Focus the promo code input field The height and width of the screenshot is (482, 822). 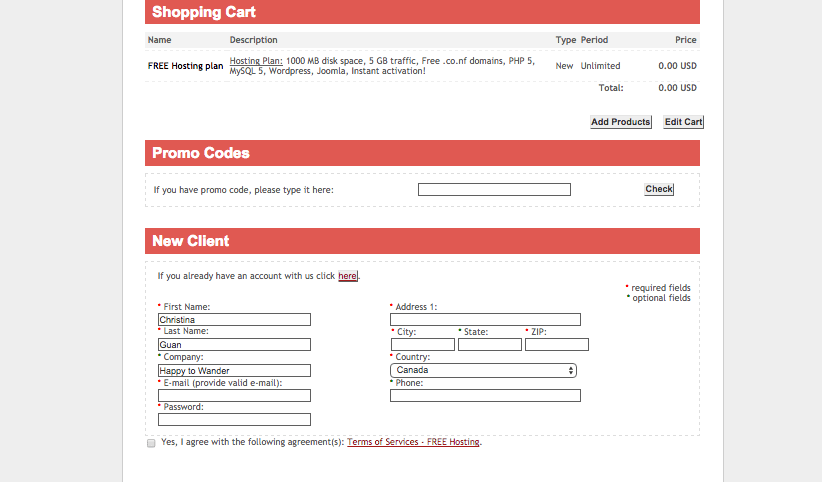coord(494,189)
